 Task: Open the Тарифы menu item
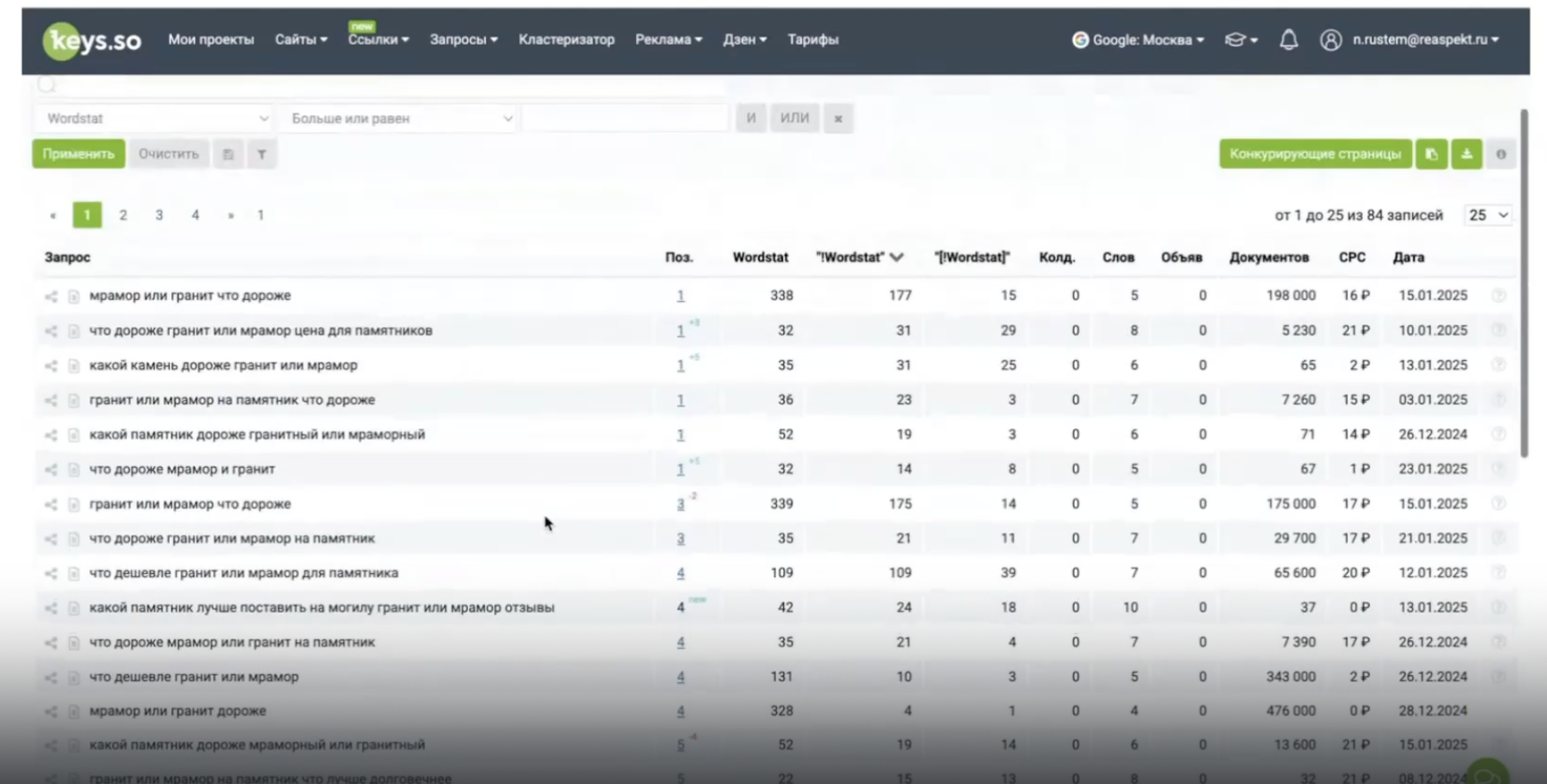pos(812,39)
